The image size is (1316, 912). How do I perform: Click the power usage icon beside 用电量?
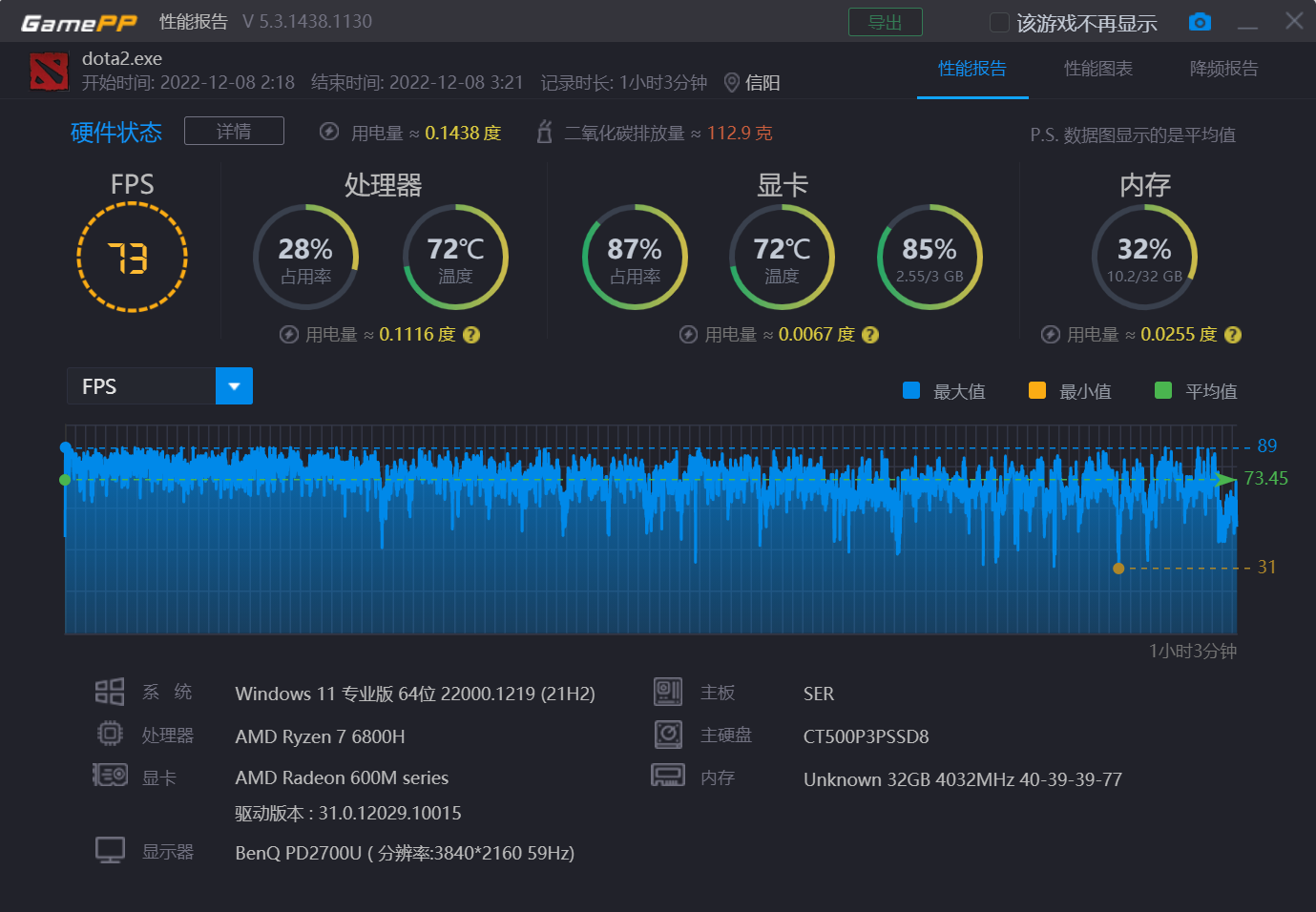(328, 133)
